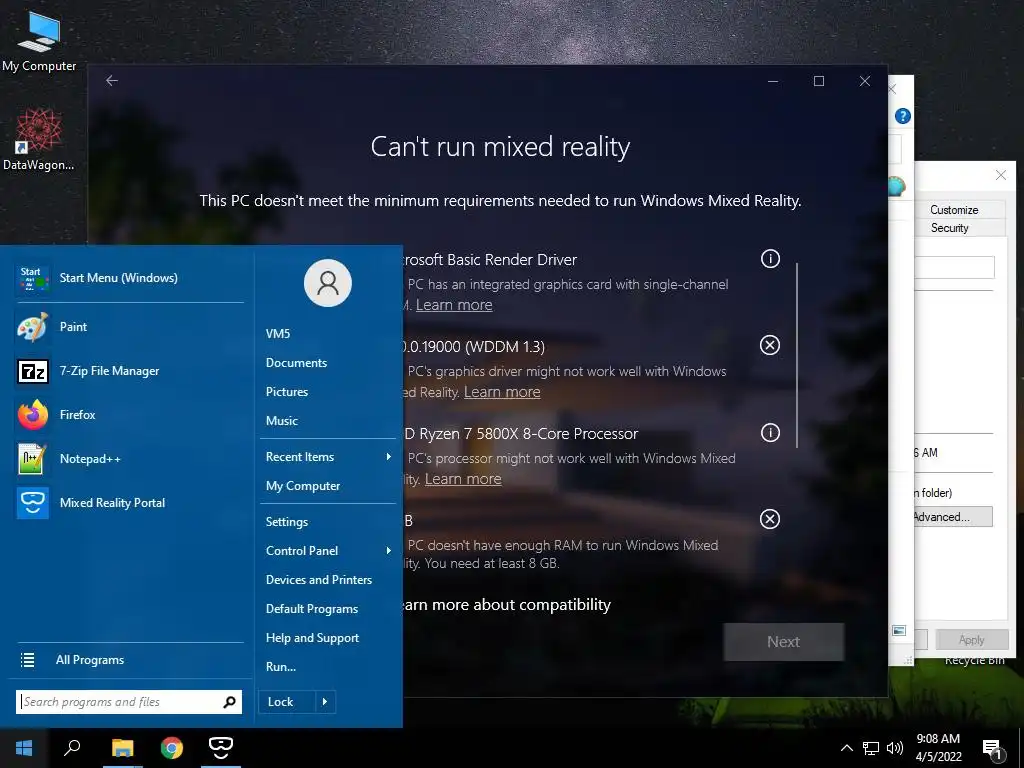1024x768 pixels.
Task: Click the Next button
Action: click(784, 642)
